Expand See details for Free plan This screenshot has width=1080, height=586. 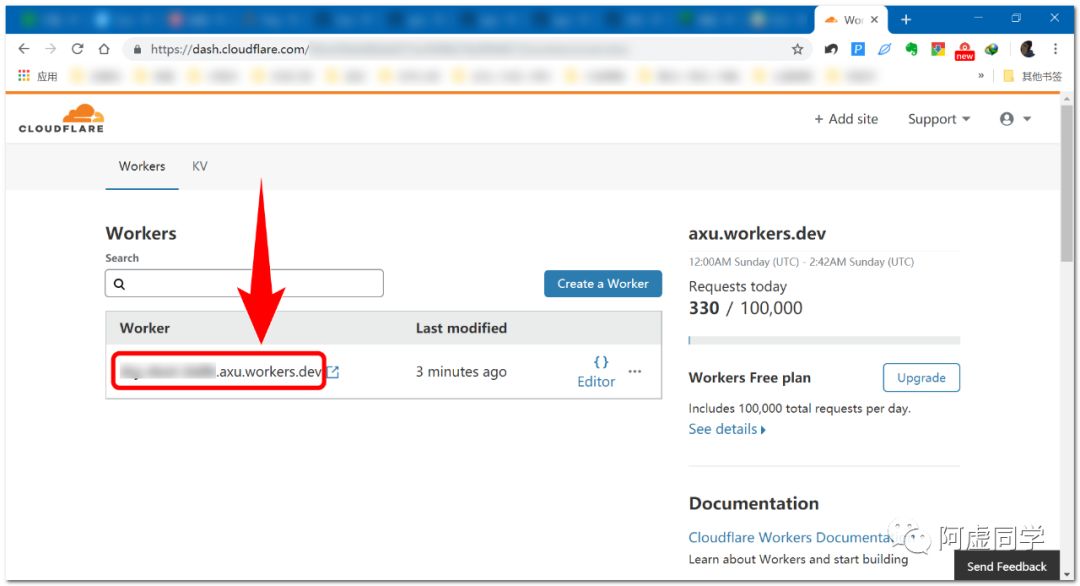[727, 429]
